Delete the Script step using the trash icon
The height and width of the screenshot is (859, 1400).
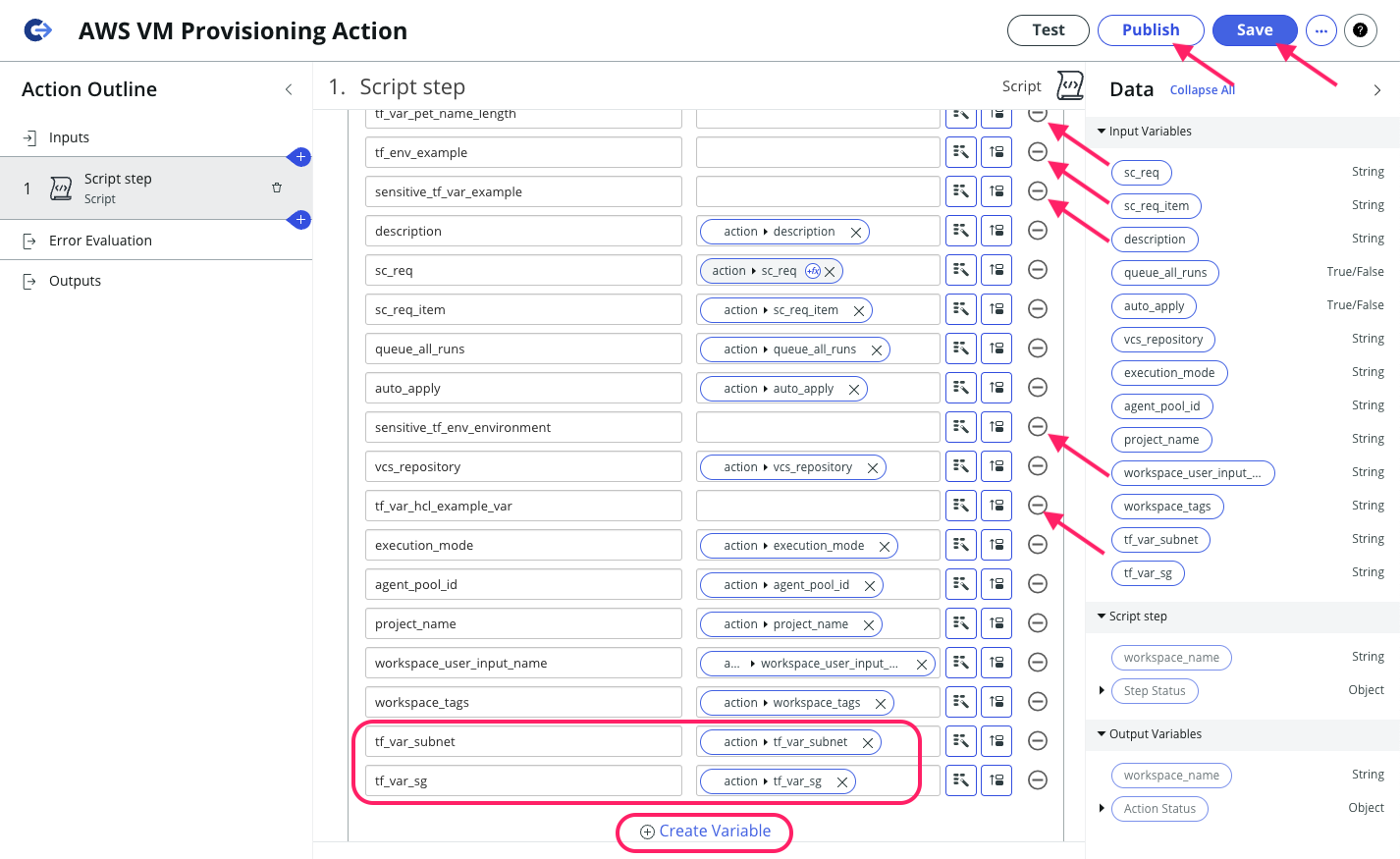tap(277, 187)
